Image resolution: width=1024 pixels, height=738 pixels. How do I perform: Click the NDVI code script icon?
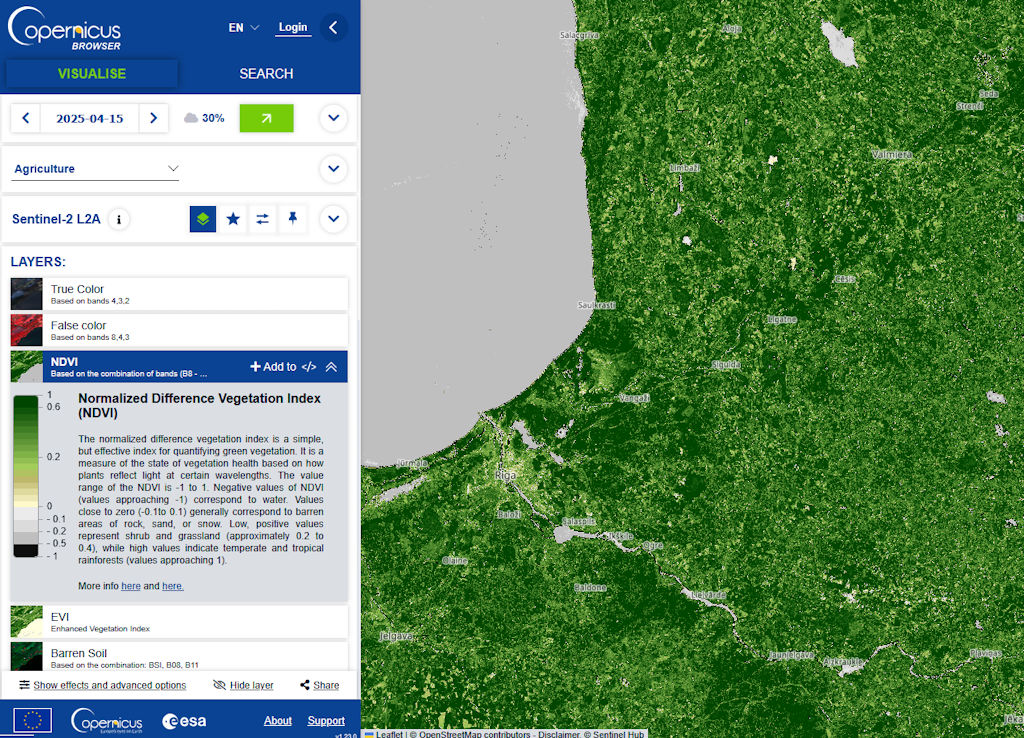coord(309,367)
